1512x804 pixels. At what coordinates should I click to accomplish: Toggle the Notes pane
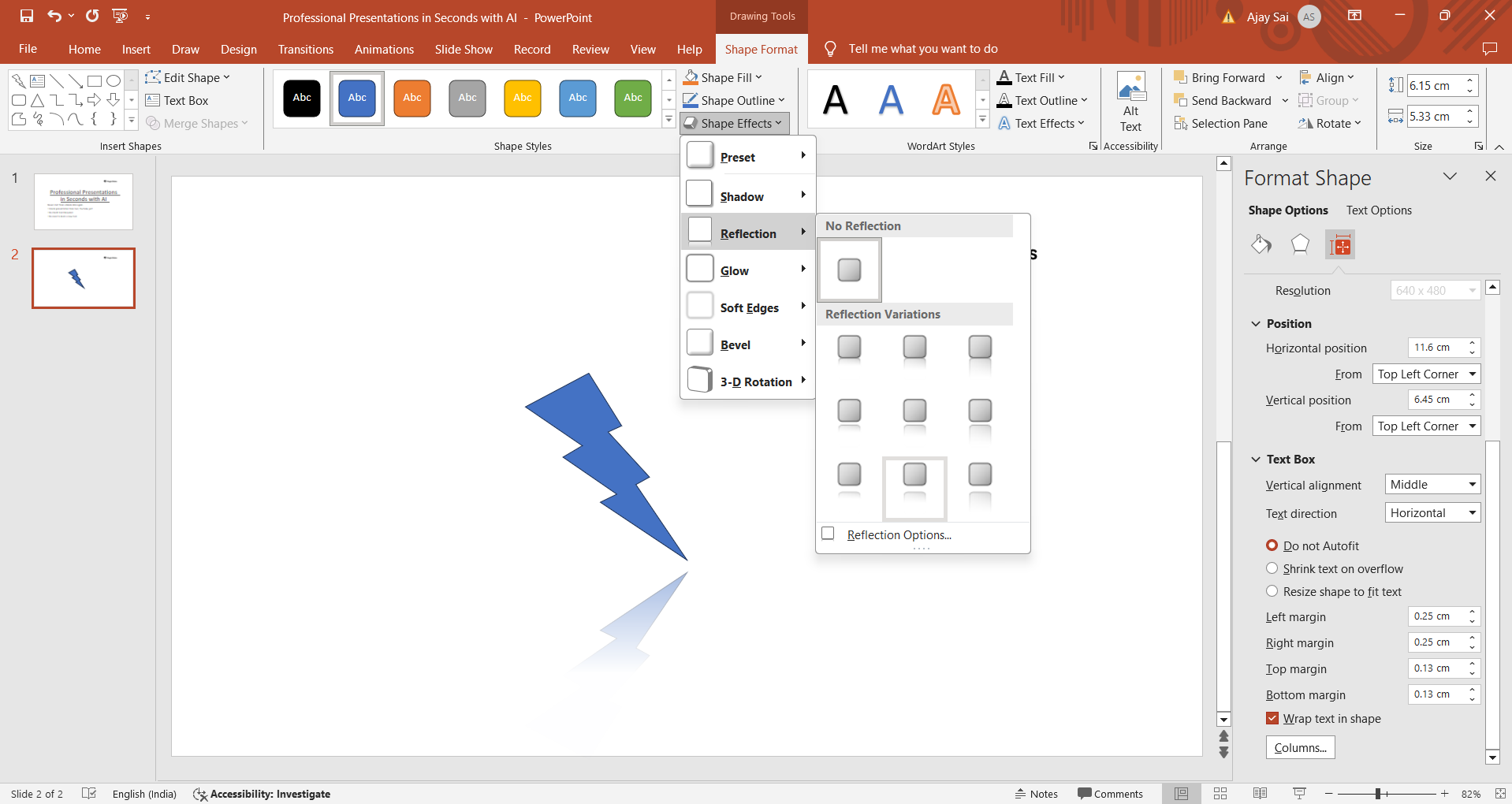coord(1037,794)
